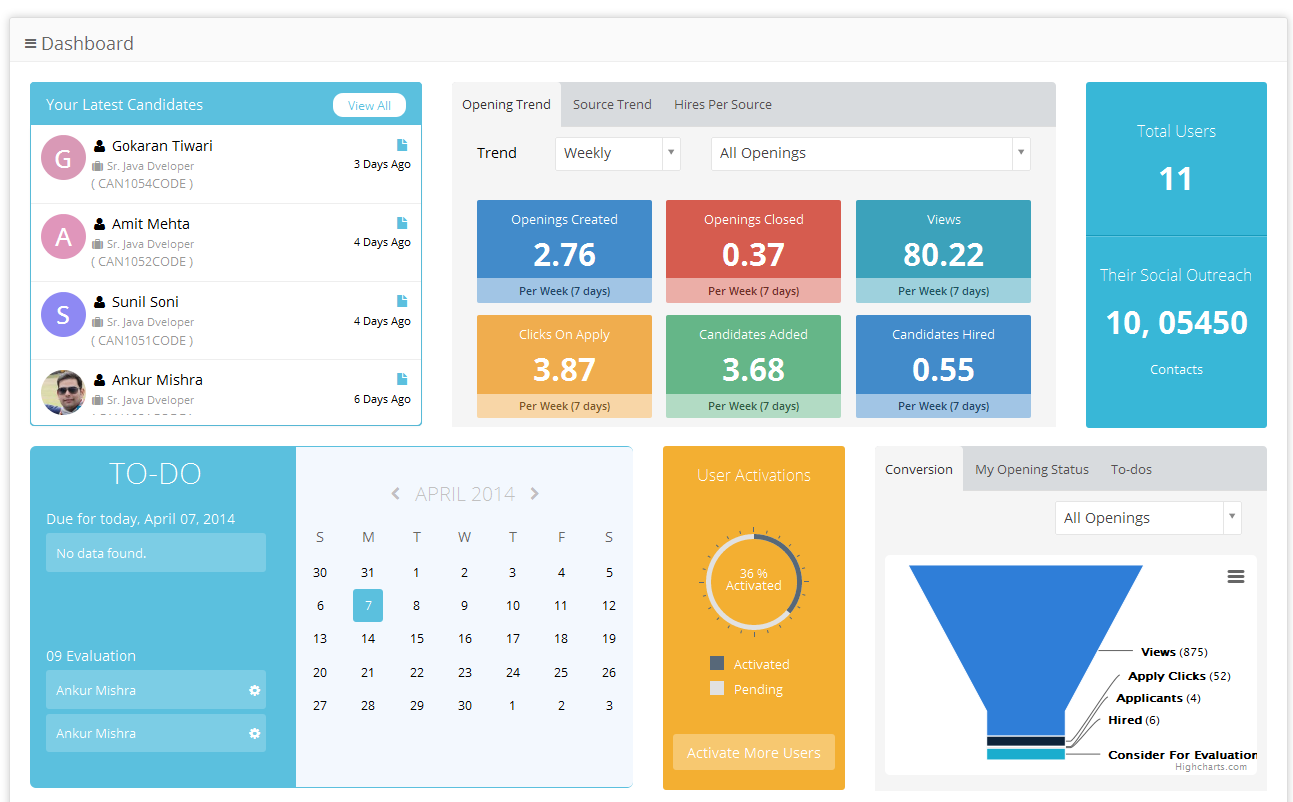Click the hamburger menu icon beside Dashboard
1293x802 pixels.
pos(31,44)
